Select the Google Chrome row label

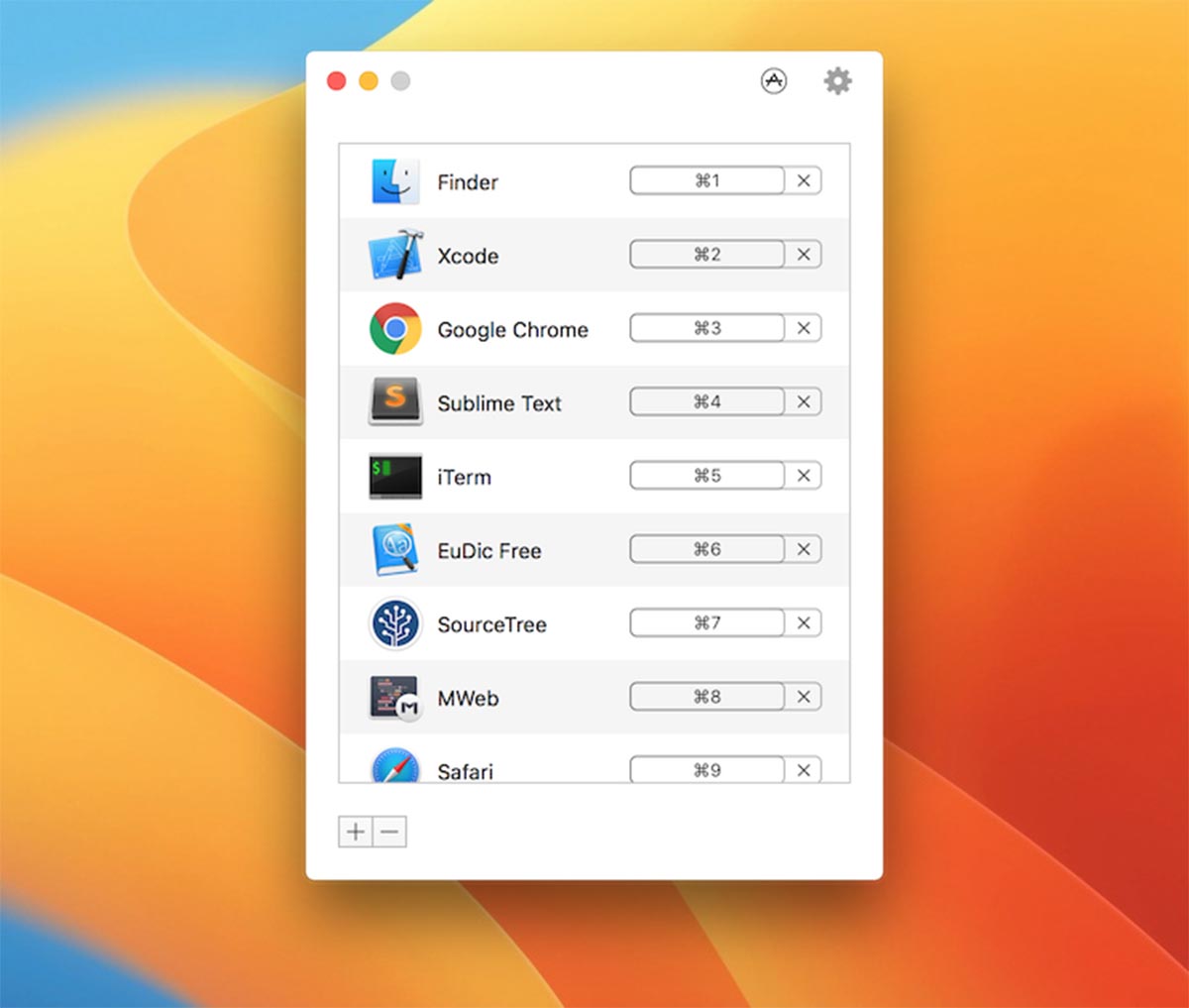click(513, 330)
